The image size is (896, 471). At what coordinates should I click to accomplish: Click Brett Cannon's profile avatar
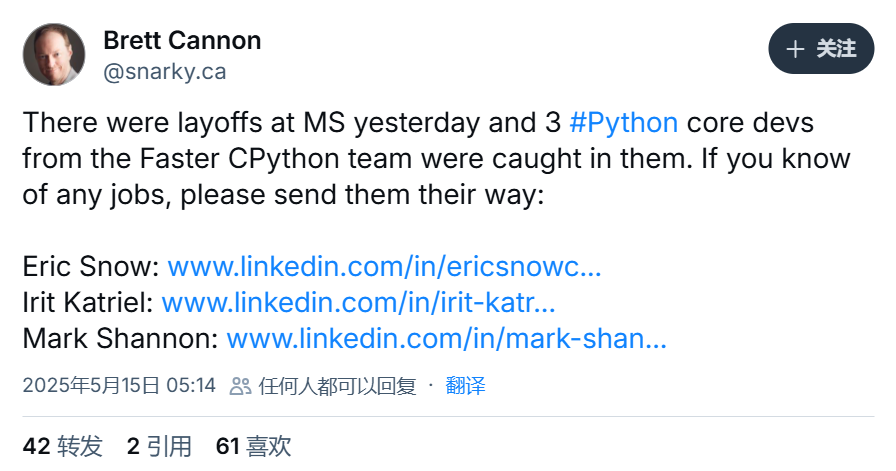[53, 55]
